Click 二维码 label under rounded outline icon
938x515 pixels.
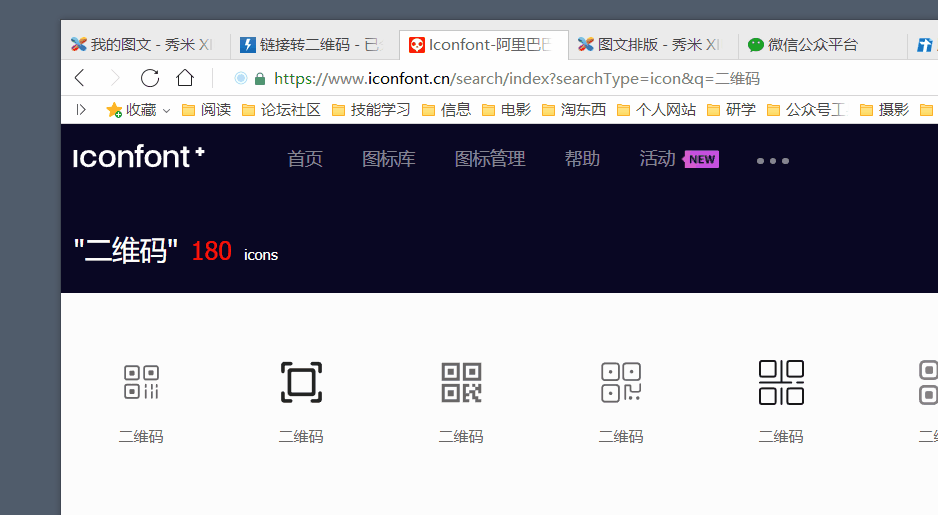pos(621,437)
